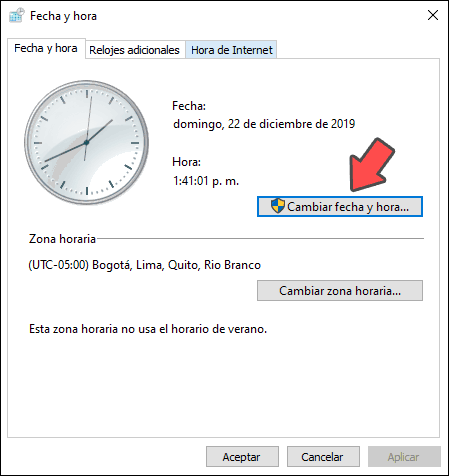The width and height of the screenshot is (449, 476).
Task: Click the horario de verano notice text
Action: [148, 329]
